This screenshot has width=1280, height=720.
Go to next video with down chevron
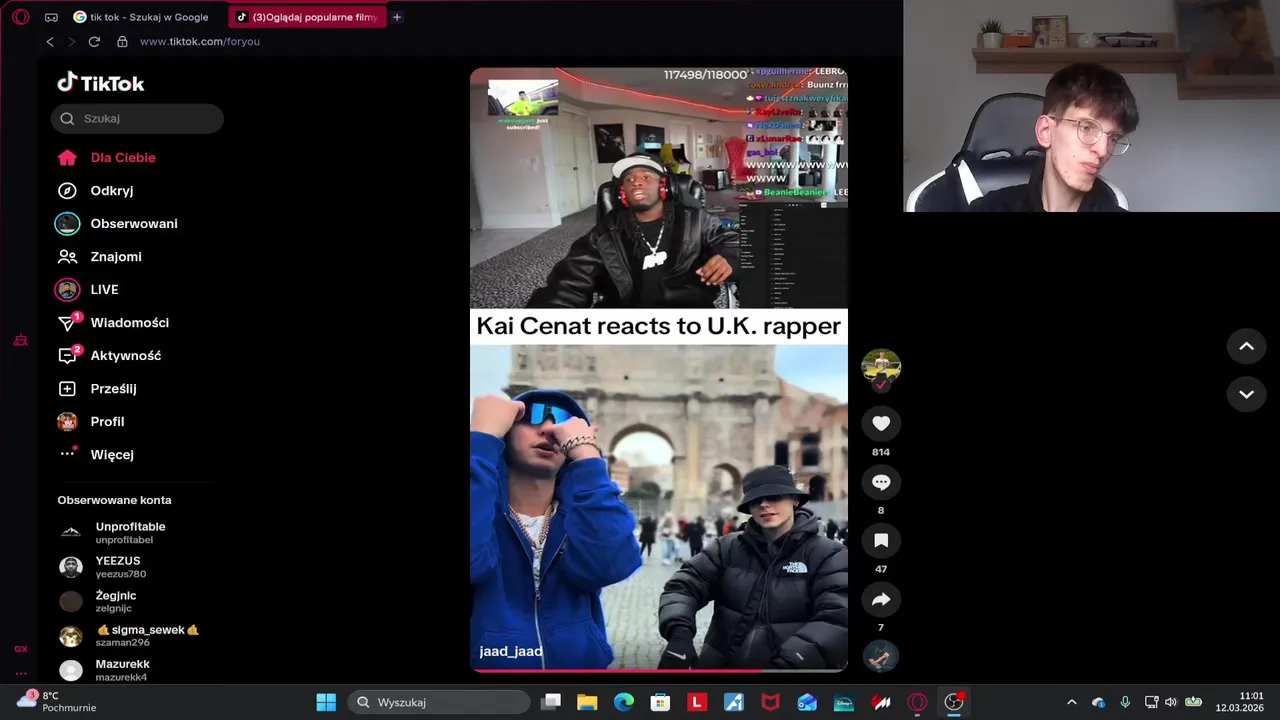(x=1246, y=394)
